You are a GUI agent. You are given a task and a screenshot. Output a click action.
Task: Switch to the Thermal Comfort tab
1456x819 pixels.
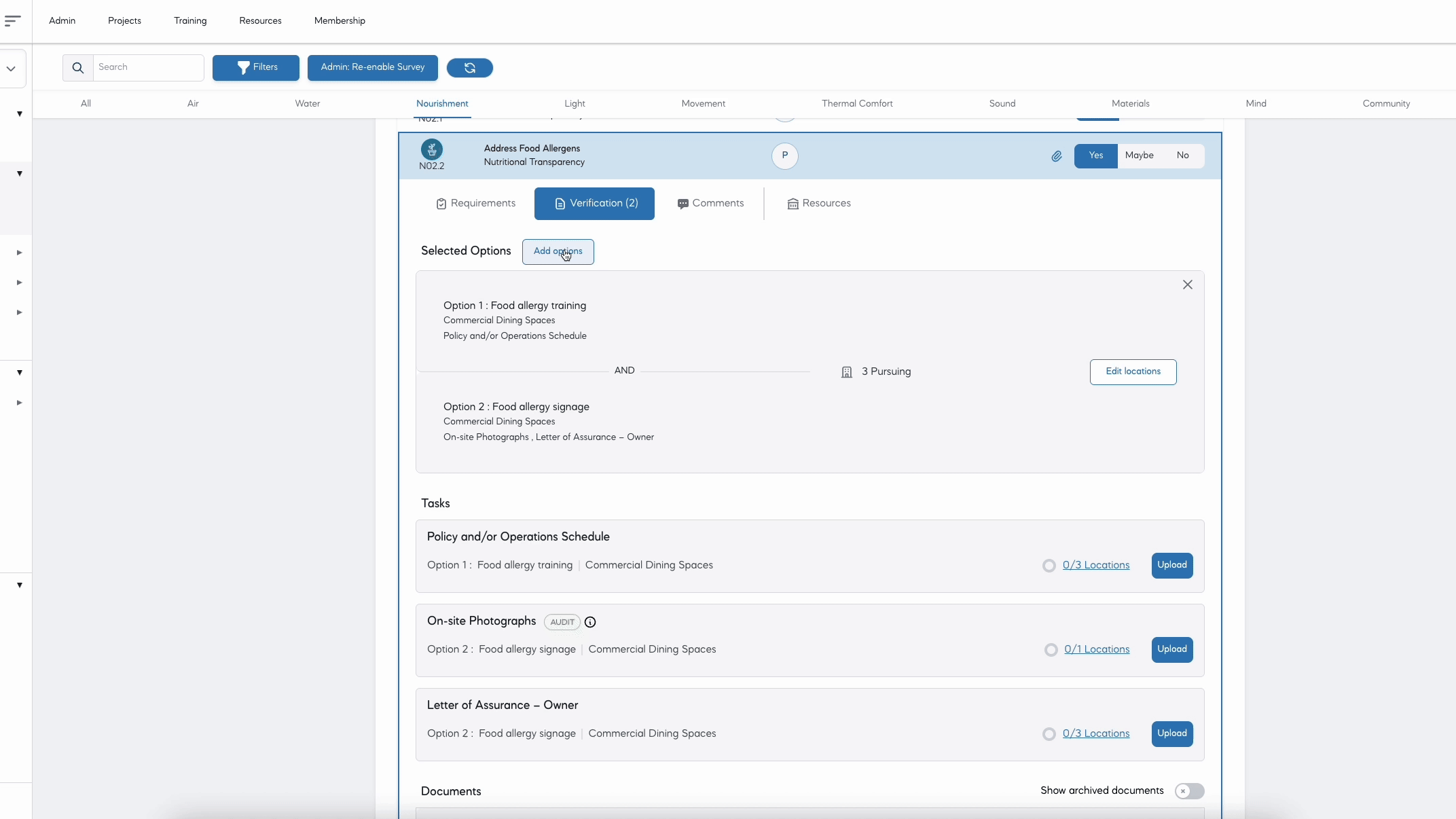click(x=857, y=104)
